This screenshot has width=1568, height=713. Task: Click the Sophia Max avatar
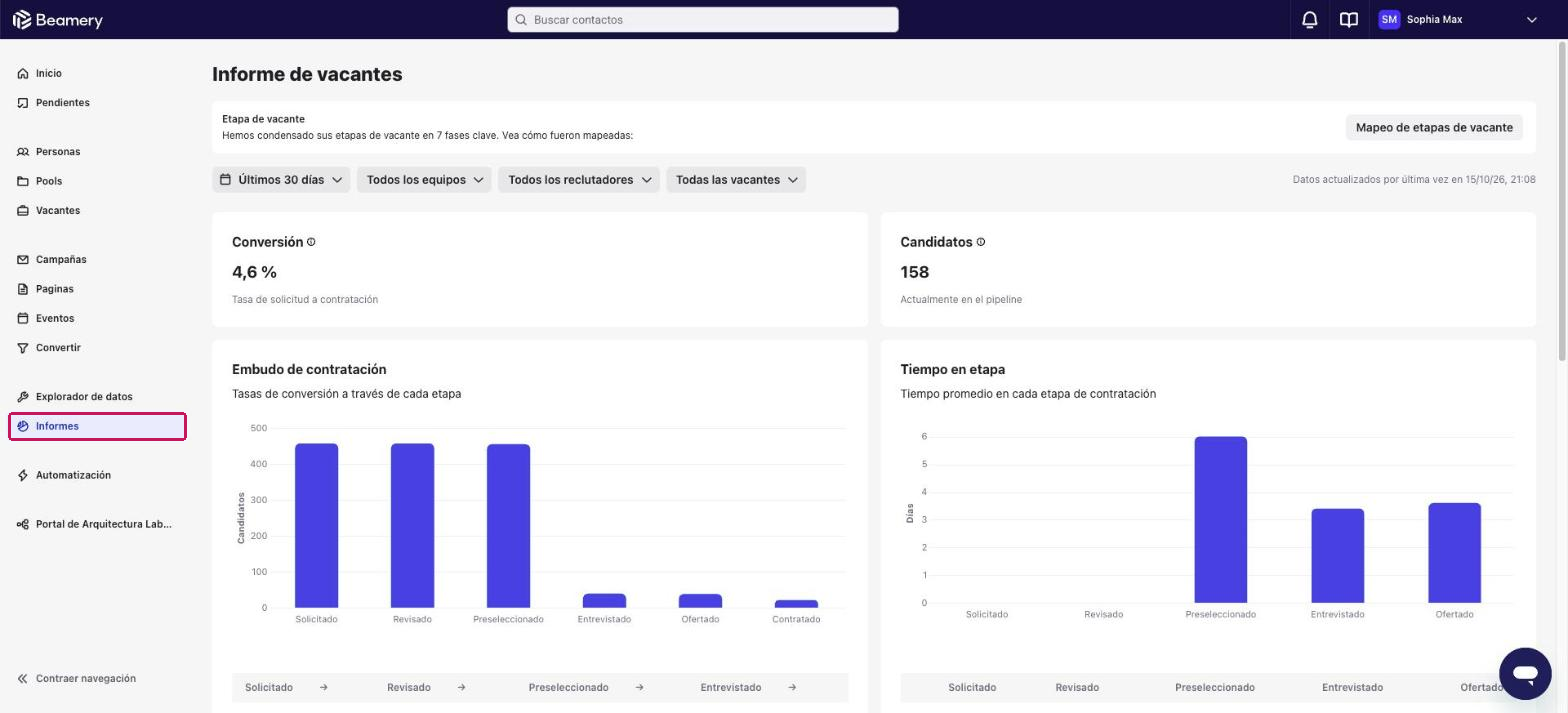1389,20
